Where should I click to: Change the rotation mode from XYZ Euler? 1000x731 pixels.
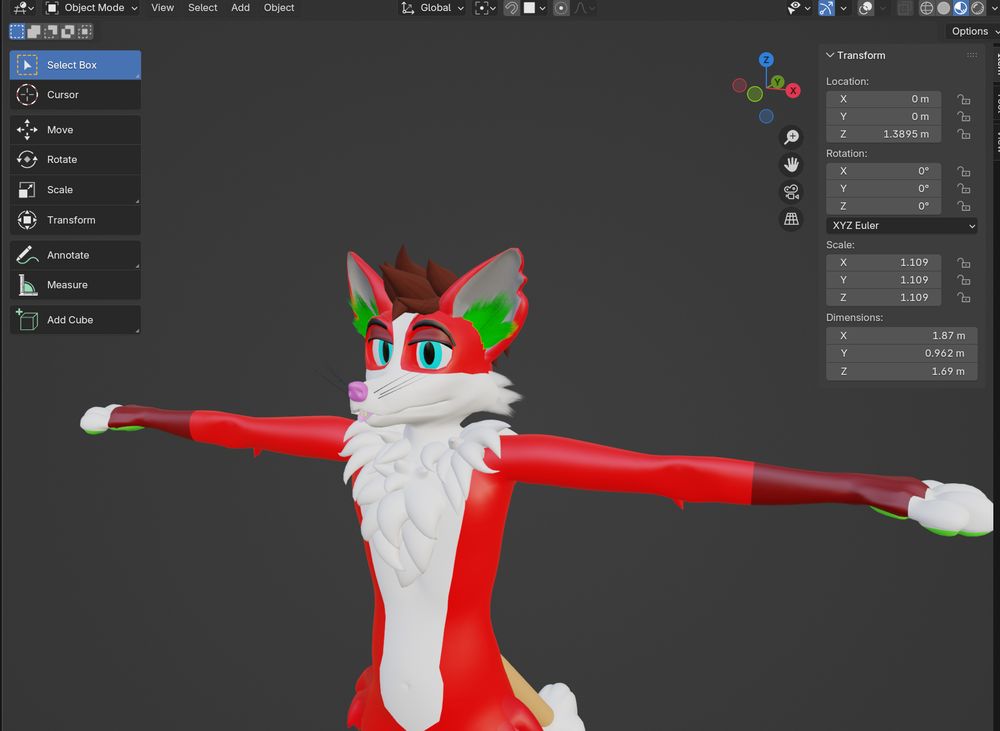900,225
